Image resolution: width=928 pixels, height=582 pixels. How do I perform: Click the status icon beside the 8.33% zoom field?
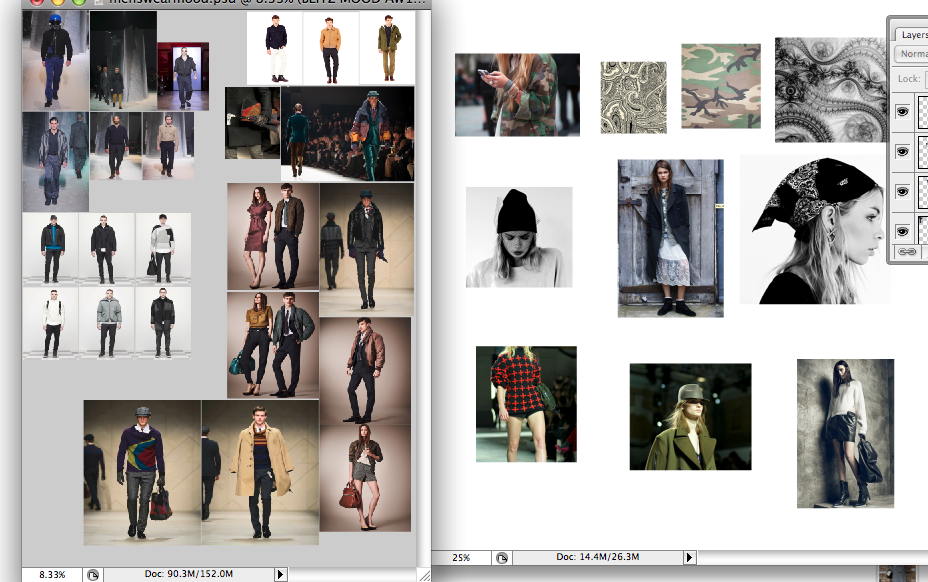coord(91,574)
